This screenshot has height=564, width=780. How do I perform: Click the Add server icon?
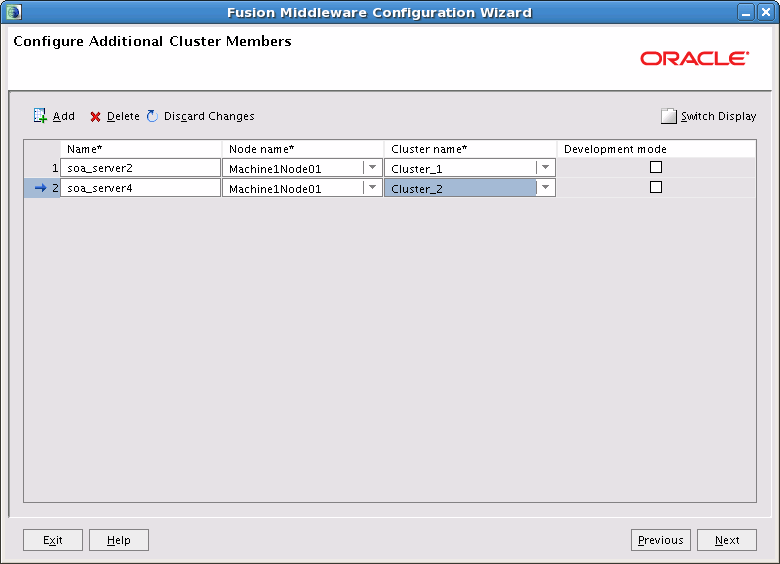(40, 116)
